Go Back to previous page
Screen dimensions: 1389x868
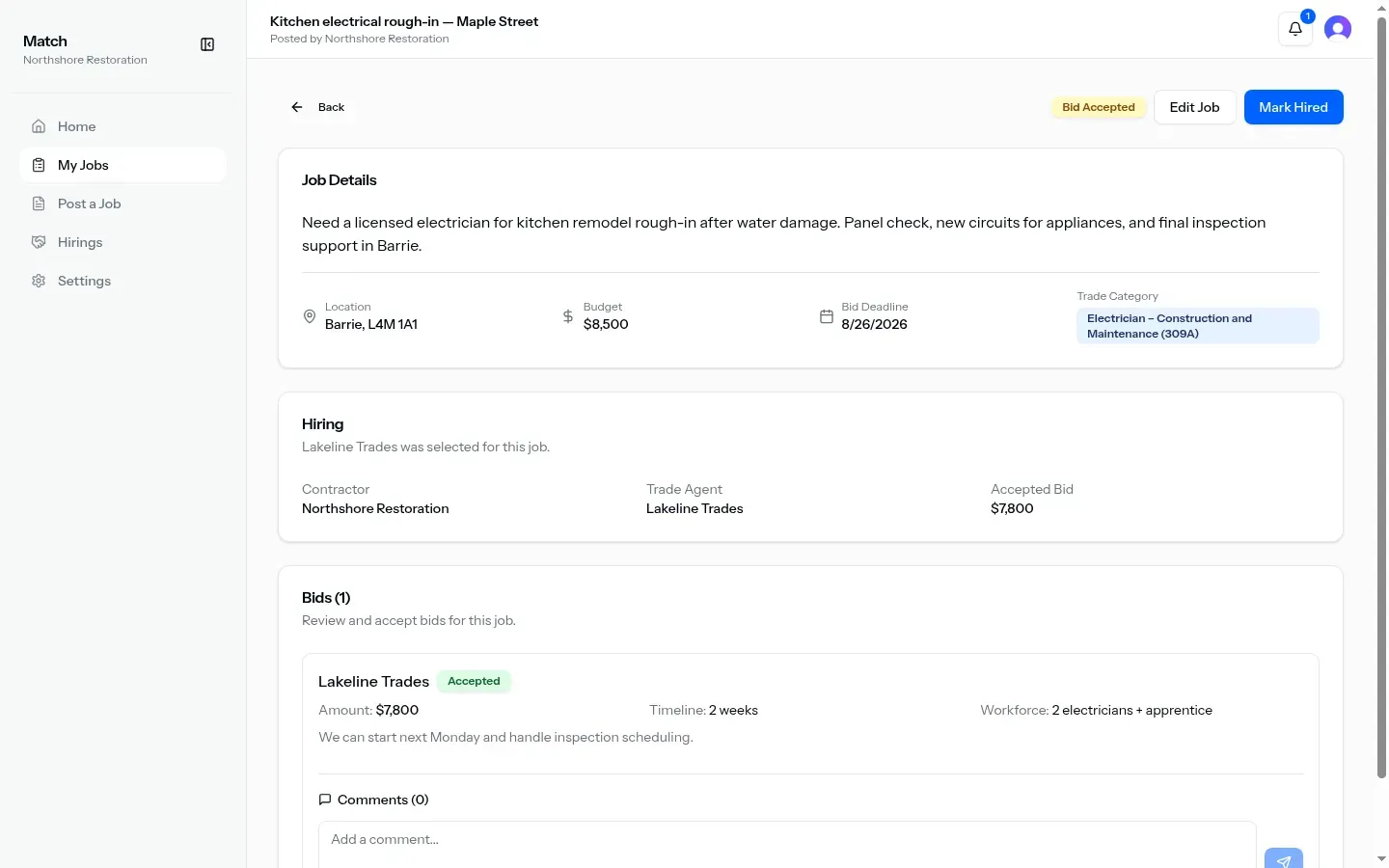pos(317,107)
